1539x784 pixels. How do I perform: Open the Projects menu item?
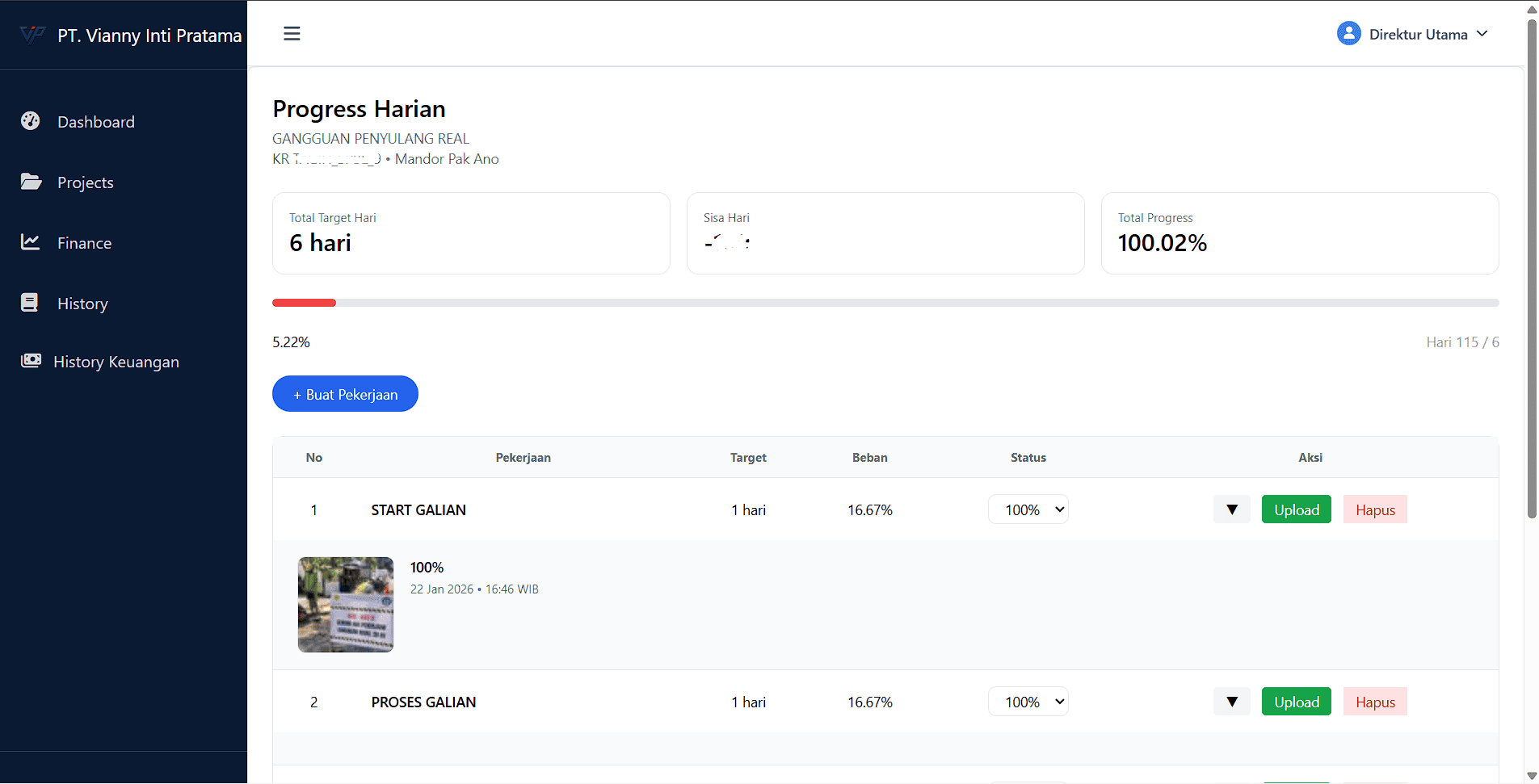85,182
